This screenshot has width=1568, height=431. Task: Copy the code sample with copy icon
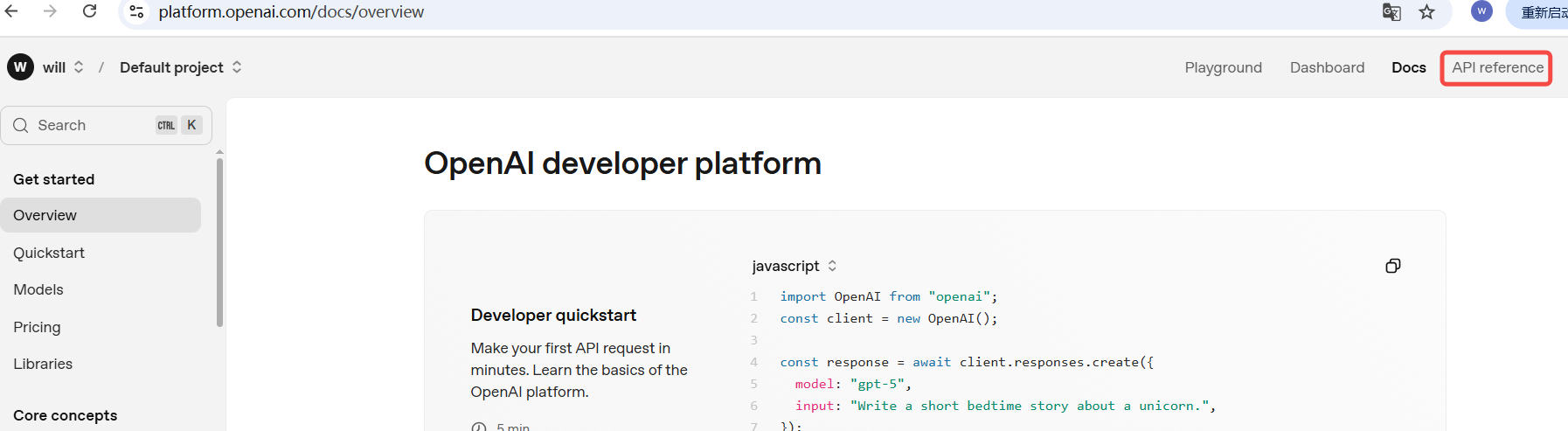click(1393, 266)
